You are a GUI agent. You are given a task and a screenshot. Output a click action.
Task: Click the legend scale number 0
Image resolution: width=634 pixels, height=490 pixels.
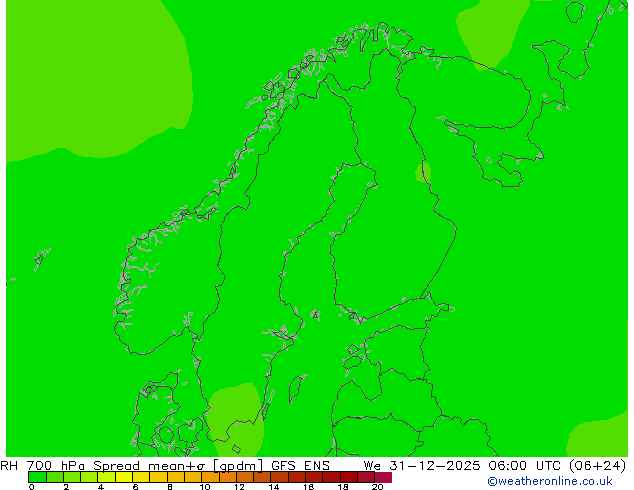point(32,487)
